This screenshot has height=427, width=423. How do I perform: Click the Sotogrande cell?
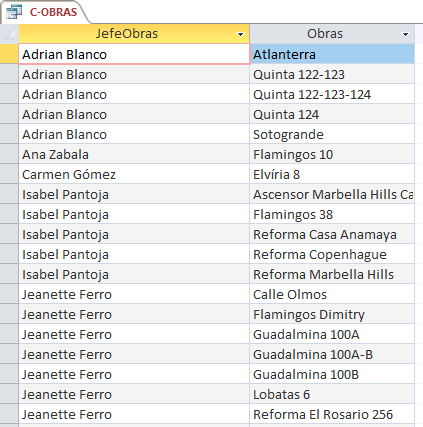[332, 134]
